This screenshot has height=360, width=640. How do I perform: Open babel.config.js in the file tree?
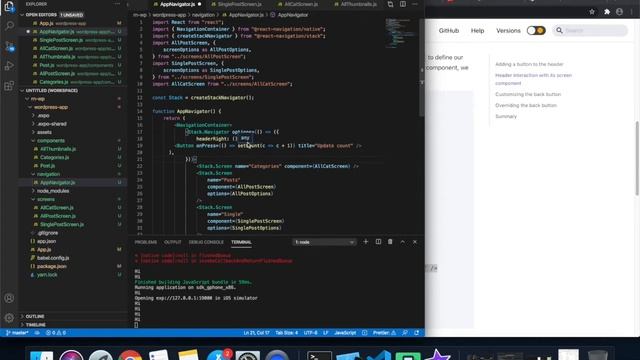point(53,258)
